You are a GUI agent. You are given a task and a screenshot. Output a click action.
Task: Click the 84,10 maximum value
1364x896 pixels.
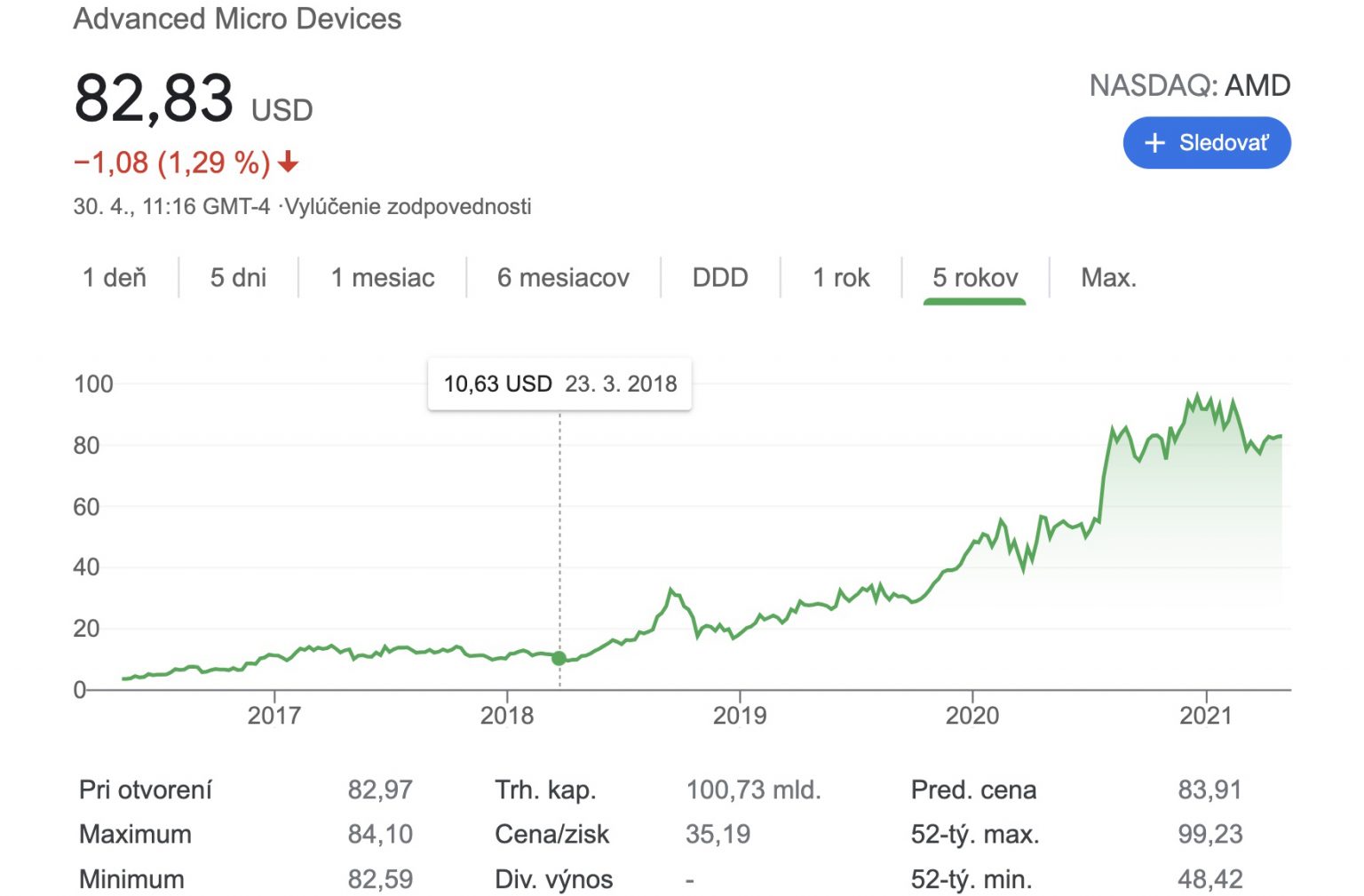pos(380,834)
